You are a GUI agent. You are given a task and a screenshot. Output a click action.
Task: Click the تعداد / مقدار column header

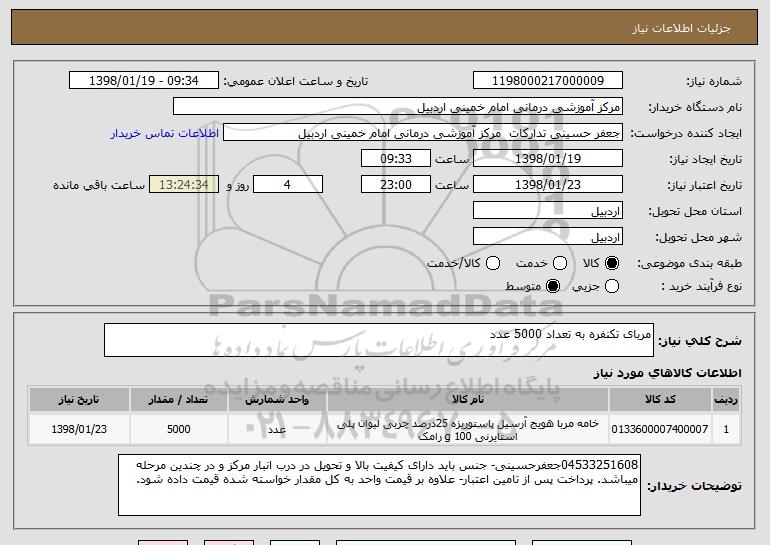[x=179, y=400]
